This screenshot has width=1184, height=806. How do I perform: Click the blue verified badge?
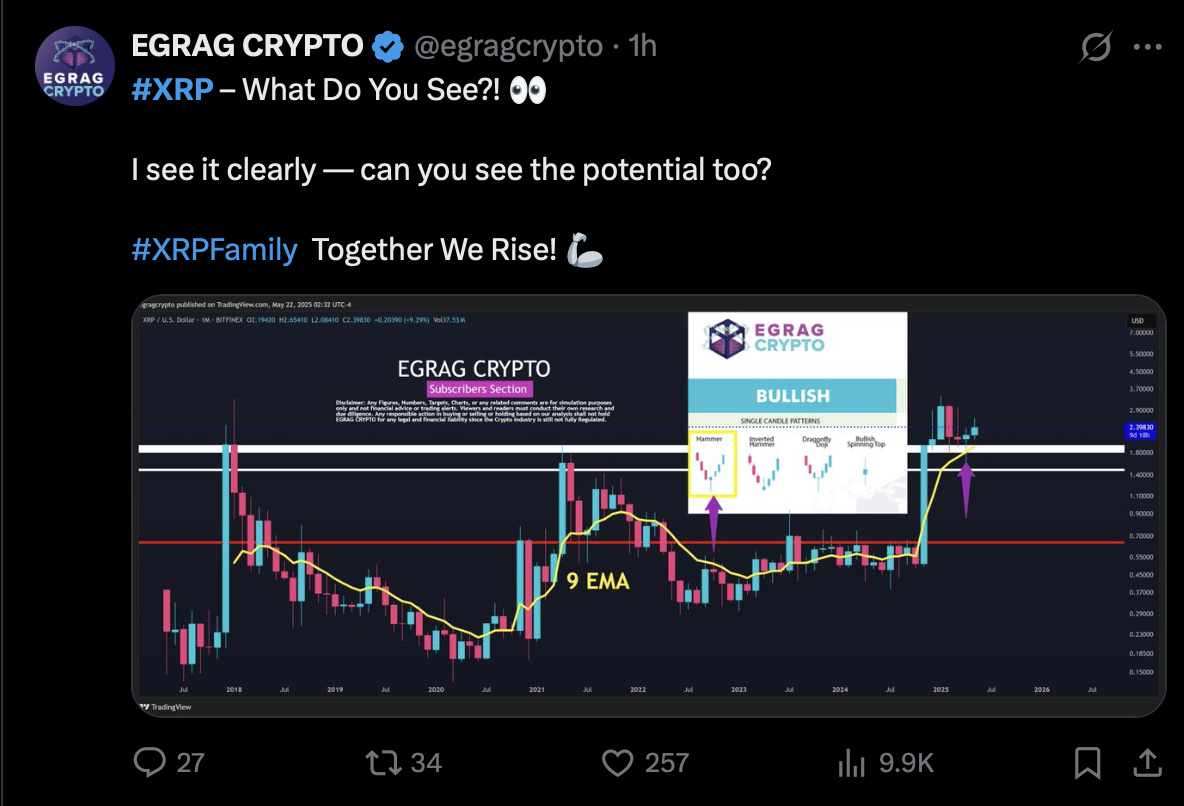tap(388, 47)
